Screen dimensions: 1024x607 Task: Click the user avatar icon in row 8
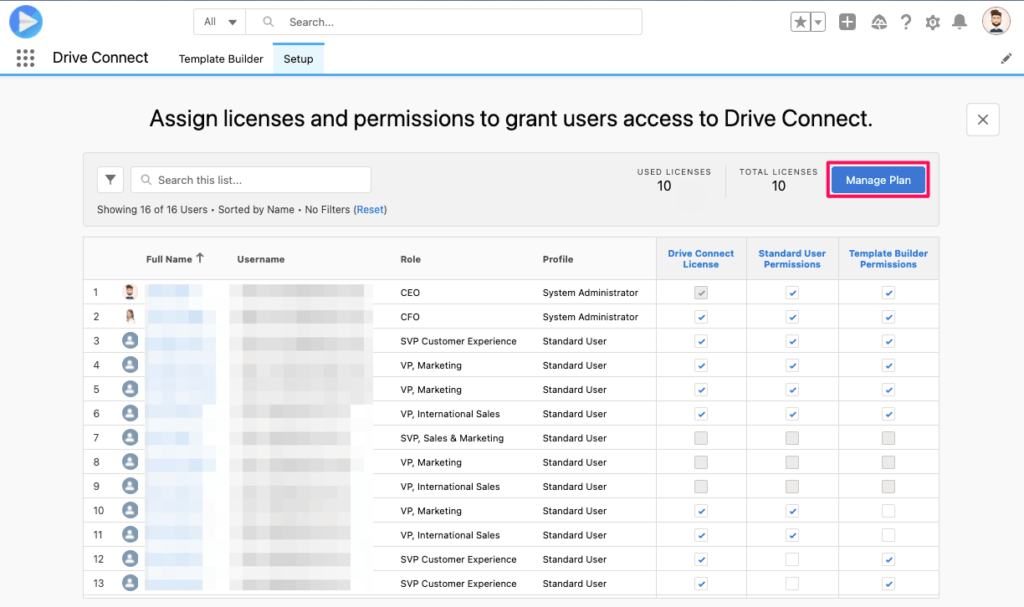pos(130,461)
